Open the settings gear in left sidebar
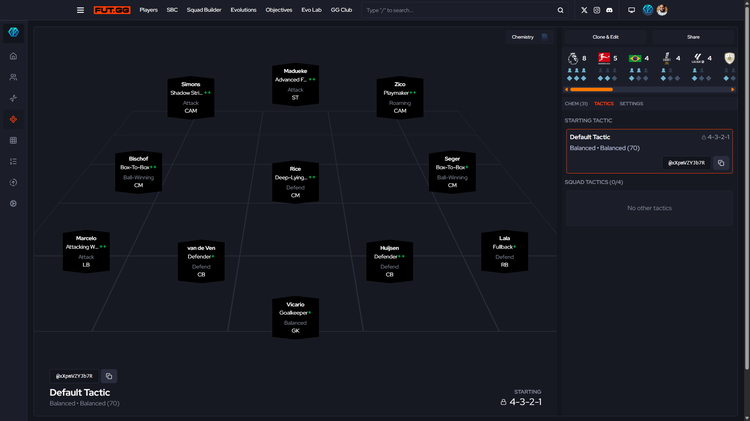750x421 pixels. [13, 203]
